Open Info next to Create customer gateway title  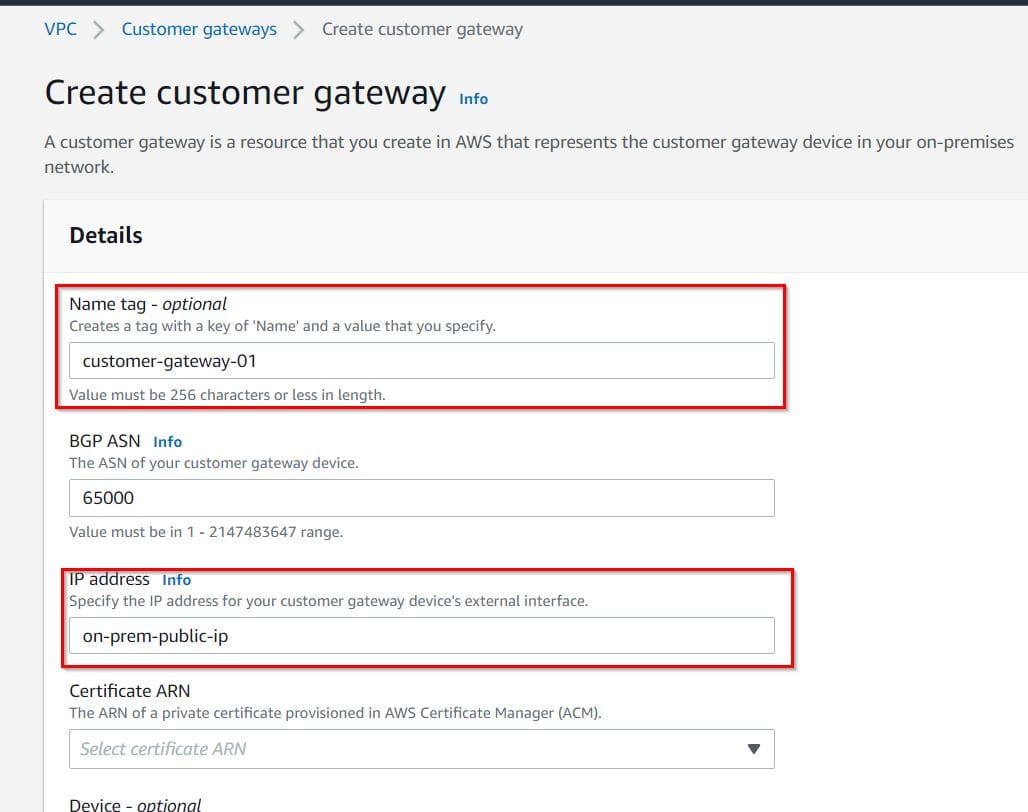click(473, 99)
